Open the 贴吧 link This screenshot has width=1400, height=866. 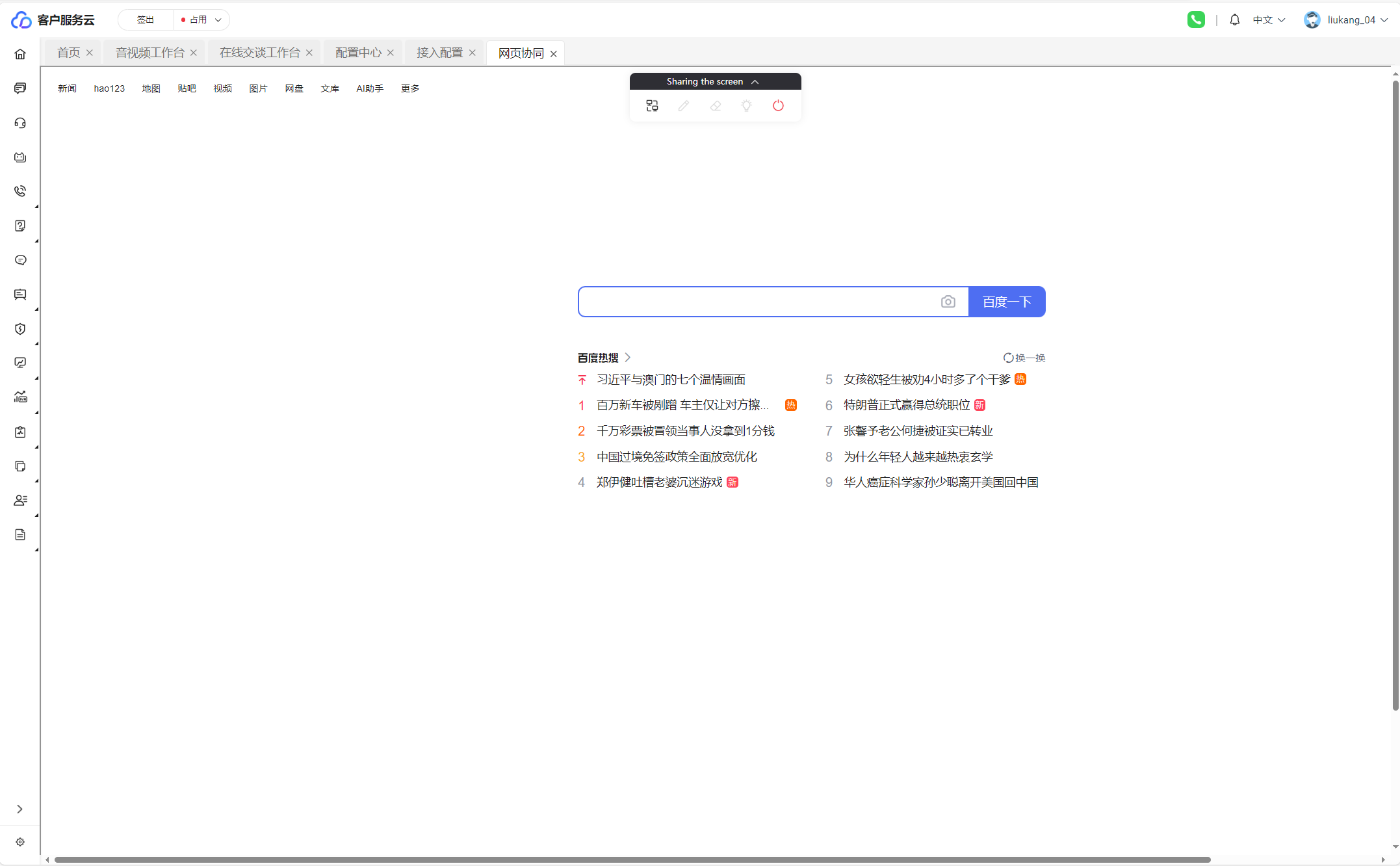click(x=187, y=88)
